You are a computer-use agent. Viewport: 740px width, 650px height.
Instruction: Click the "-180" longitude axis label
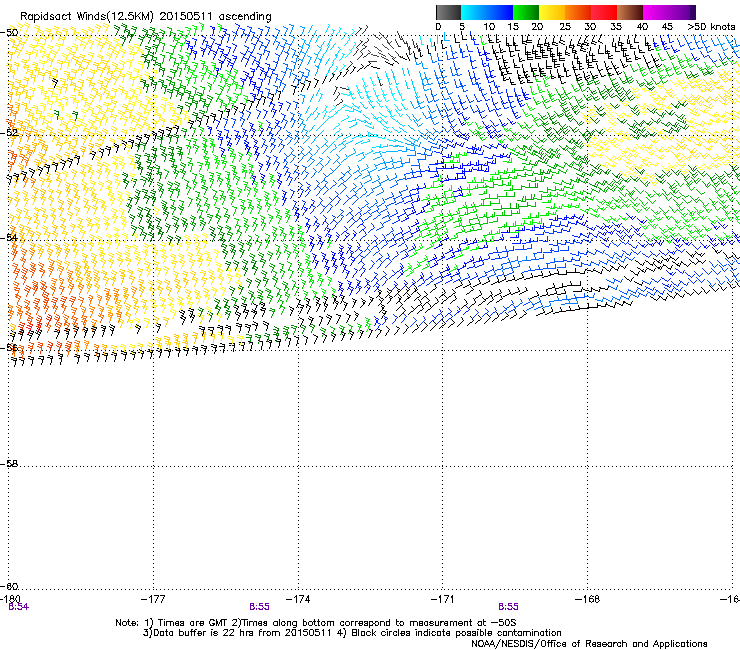pos(11,599)
